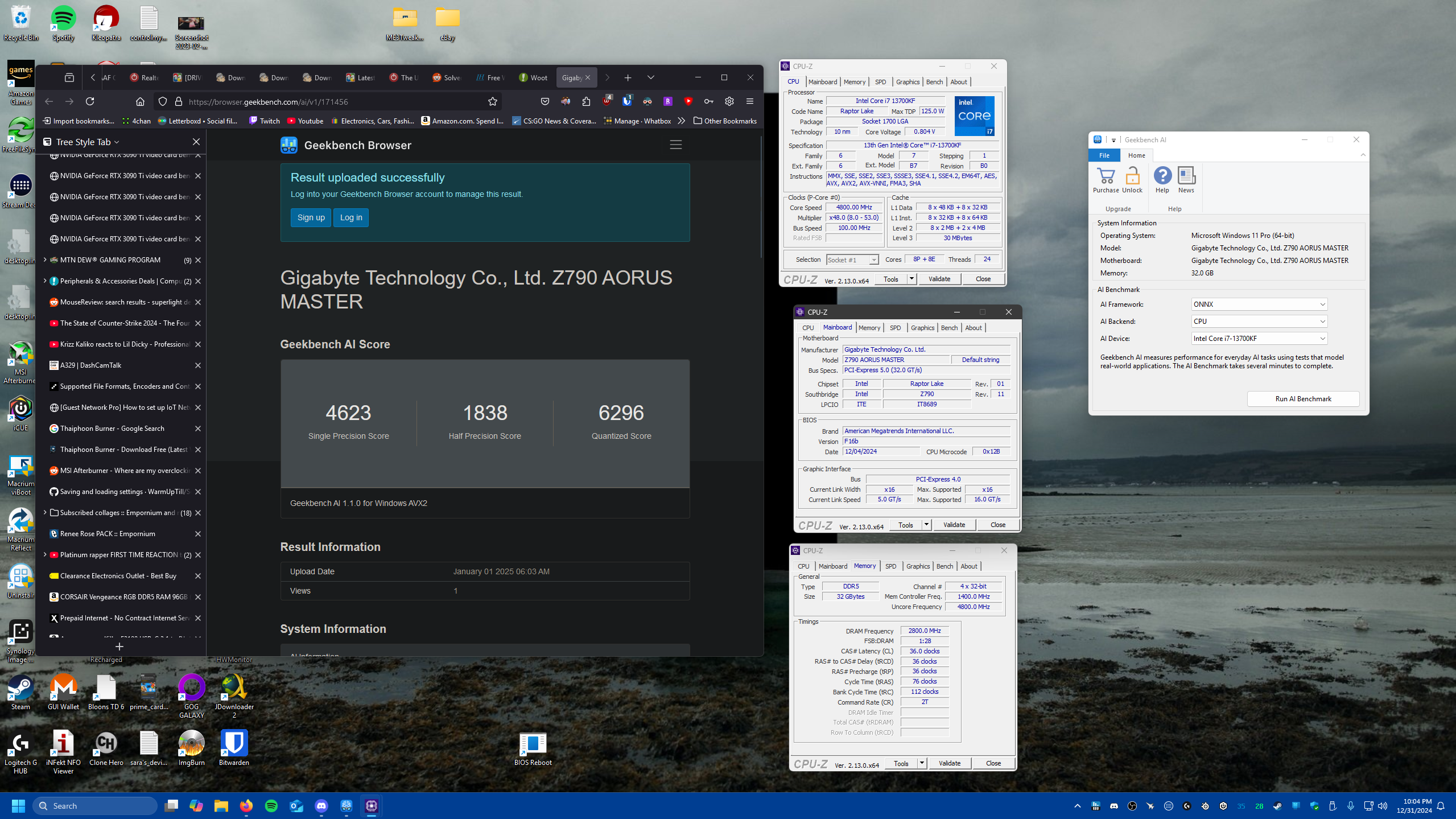Screen dimensions: 1456x819
Task: Click the Unlock padlock icon in Geekbench AI
Action: point(1132,180)
